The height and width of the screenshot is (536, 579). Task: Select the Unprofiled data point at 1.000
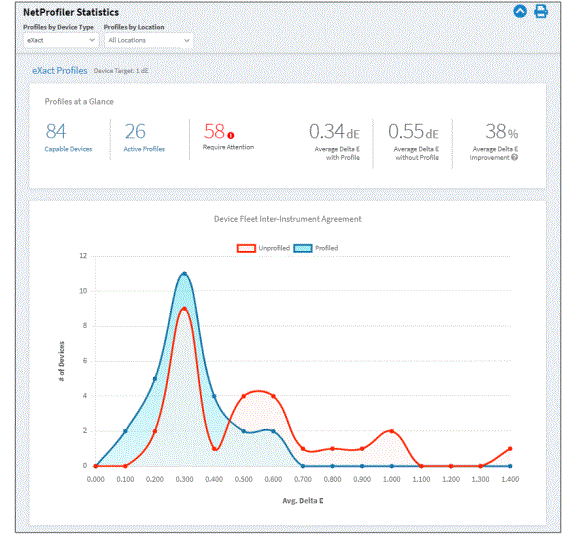(391, 431)
